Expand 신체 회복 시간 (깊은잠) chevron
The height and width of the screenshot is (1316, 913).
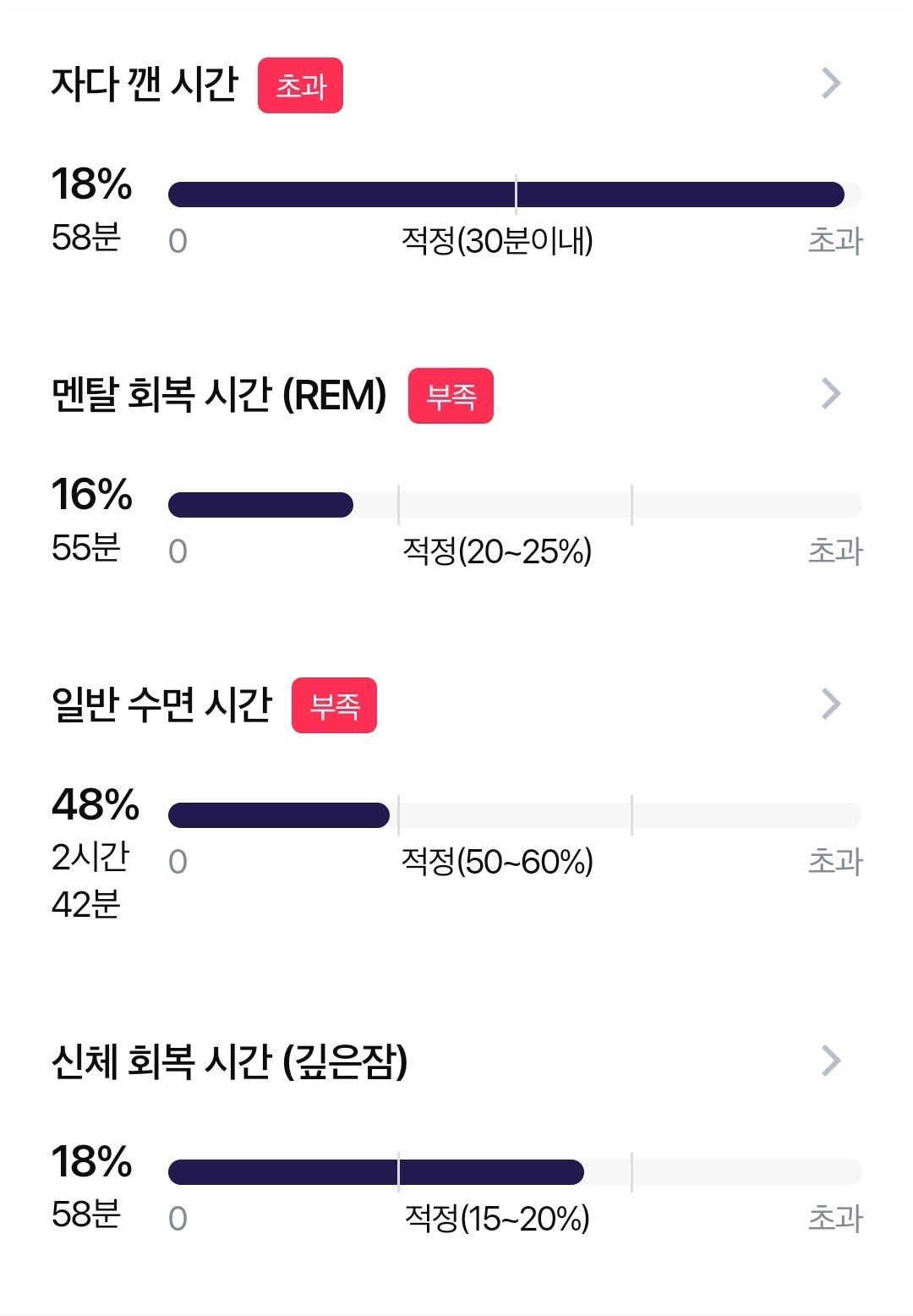point(832,1061)
